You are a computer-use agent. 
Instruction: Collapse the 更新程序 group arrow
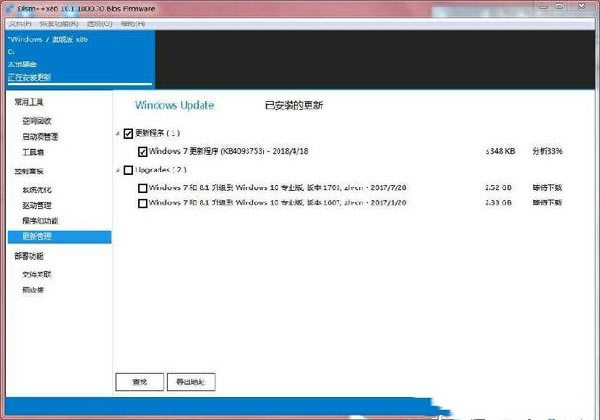(x=118, y=133)
